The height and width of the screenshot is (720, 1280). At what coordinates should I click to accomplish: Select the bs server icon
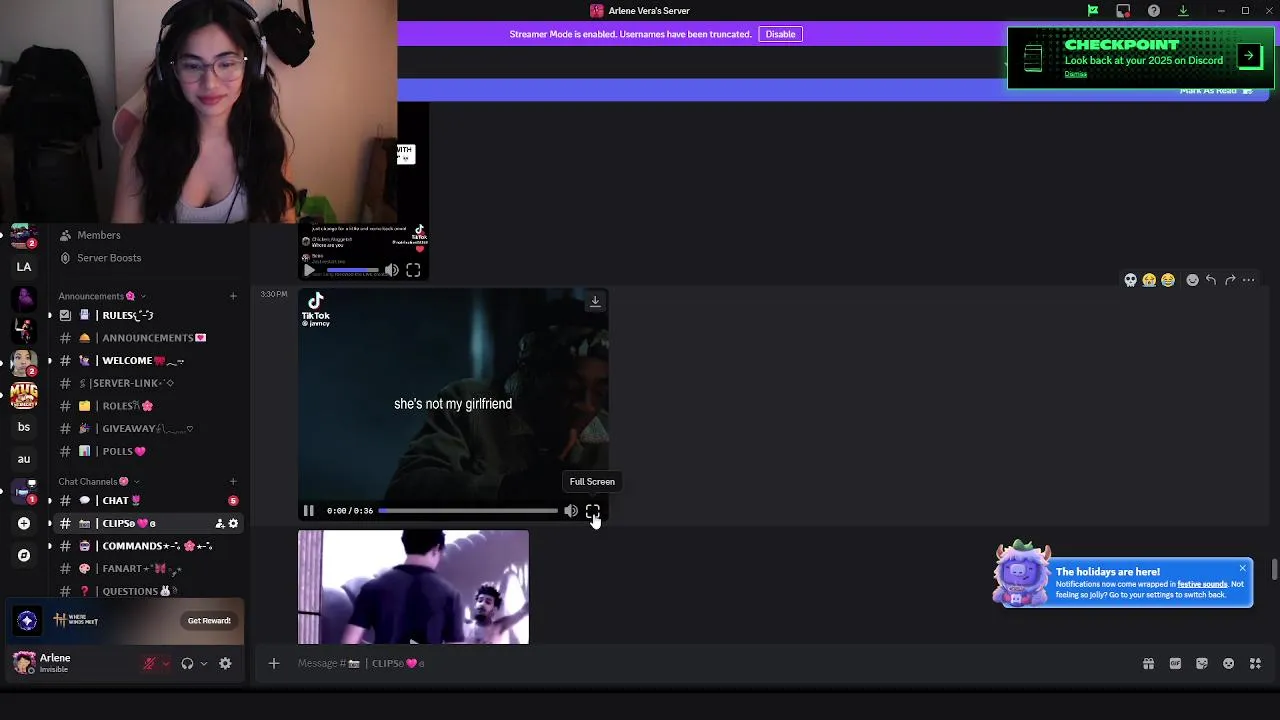pos(24,427)
